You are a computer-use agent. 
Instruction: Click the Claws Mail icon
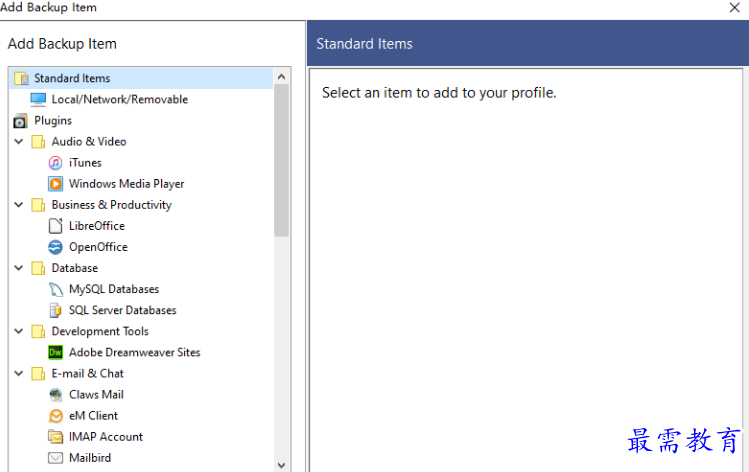click(55, 395)
